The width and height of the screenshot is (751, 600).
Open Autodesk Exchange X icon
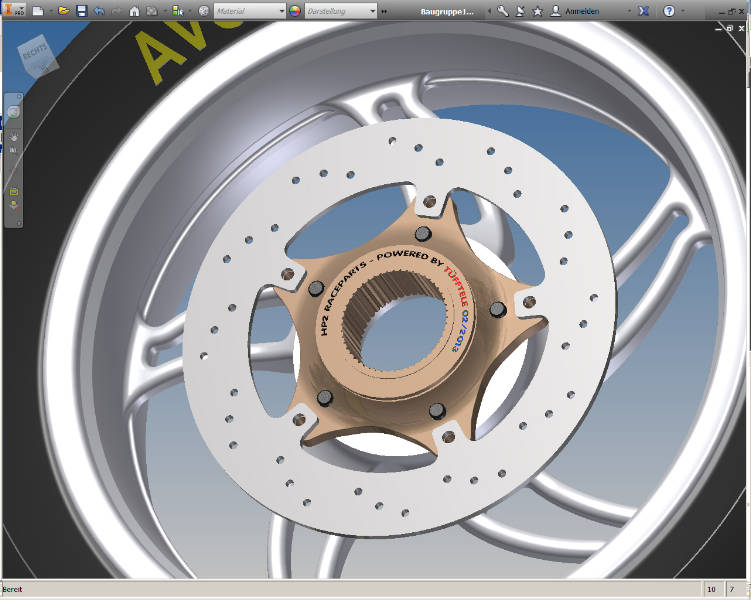tap(644, 11)
